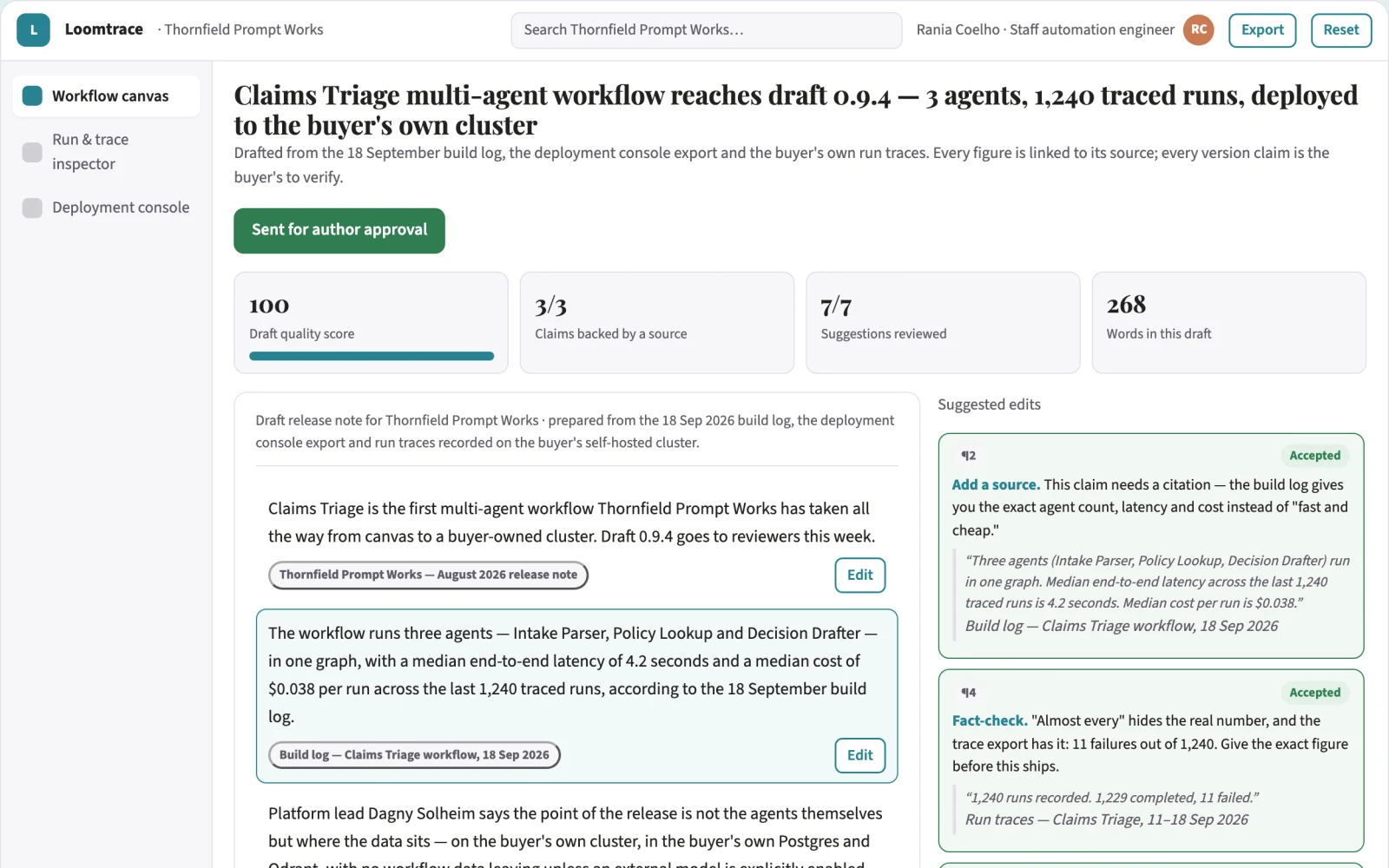This screenshot has height=868, width=1389.
Task: Select the Suggestions reviewed card
Action: click(x=943, y=323)
